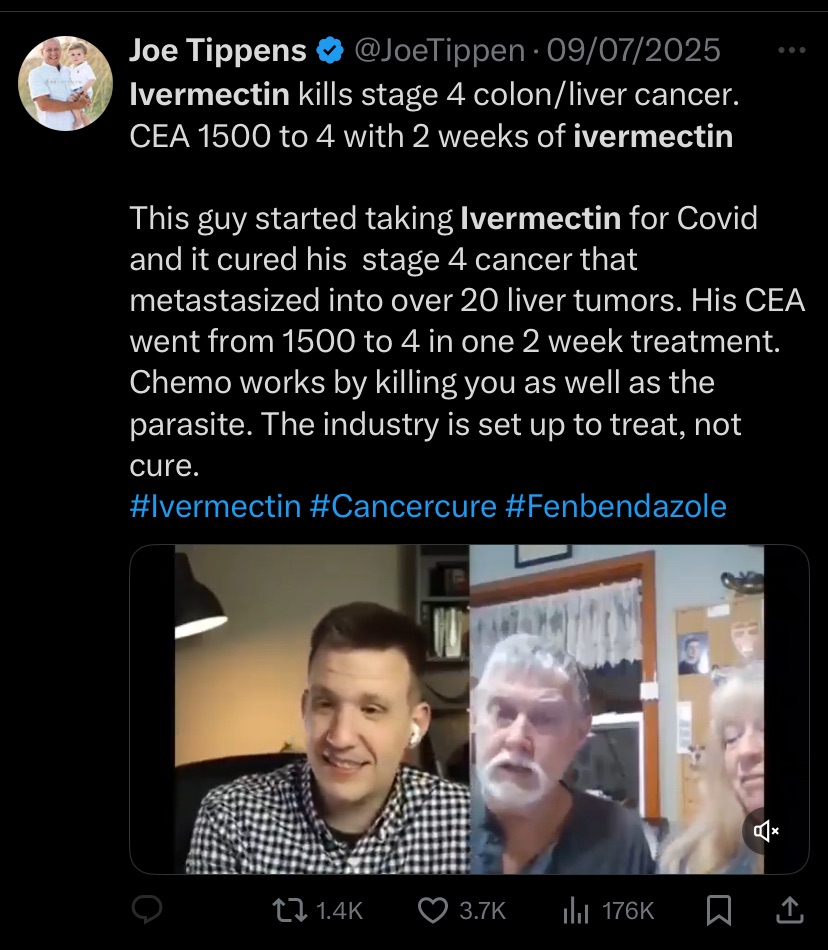828x950 pixels.
Task: Click the blue verified checkmark badge
Action: [x=331, y=50]
